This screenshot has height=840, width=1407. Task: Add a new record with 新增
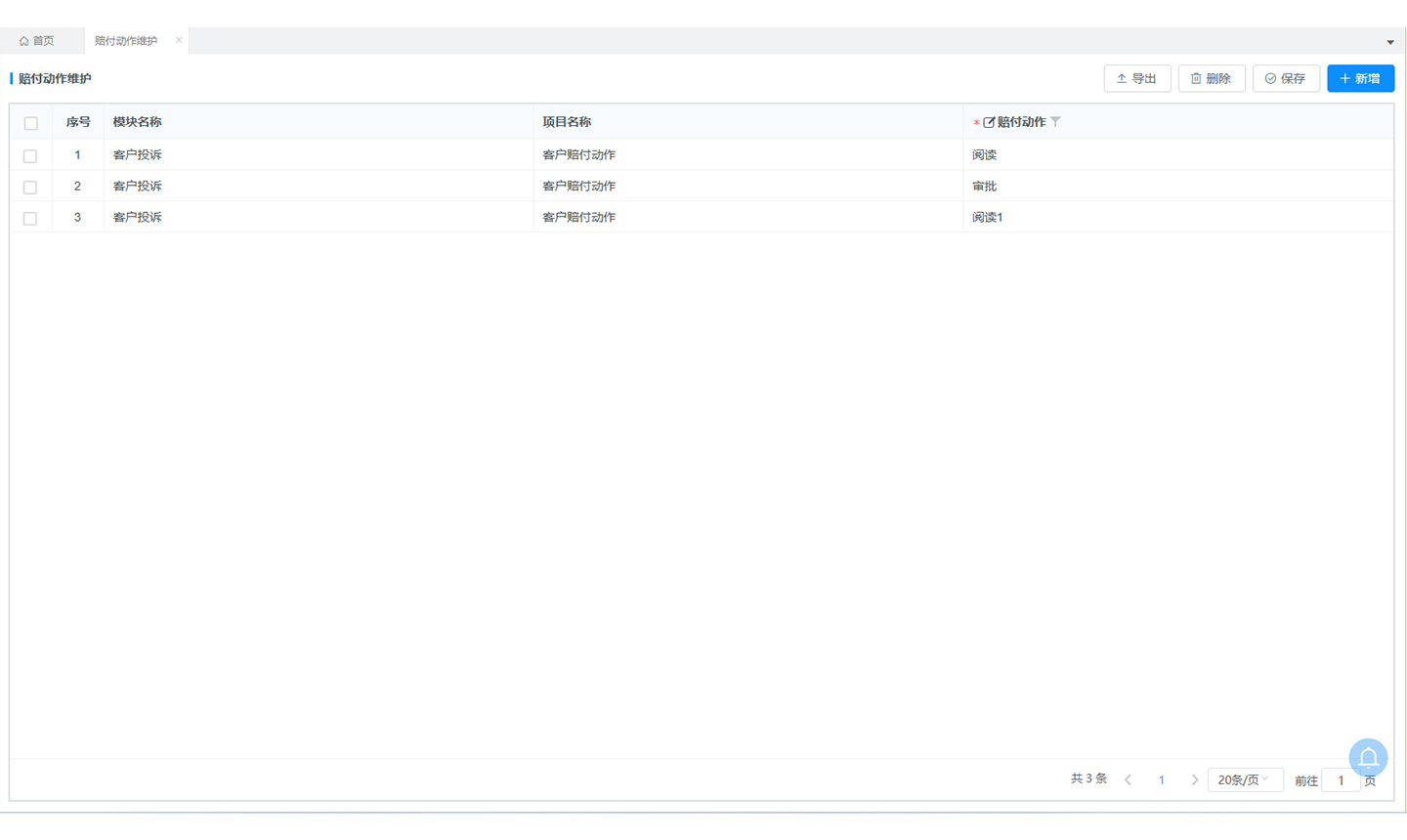pyautogui.click(x=1360, y=78)
